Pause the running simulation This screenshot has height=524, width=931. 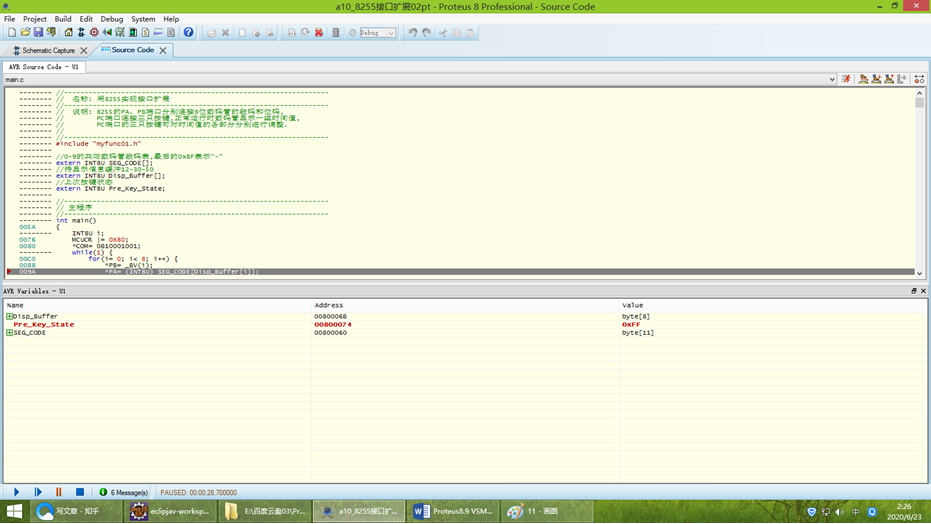[x=58, y=492]
